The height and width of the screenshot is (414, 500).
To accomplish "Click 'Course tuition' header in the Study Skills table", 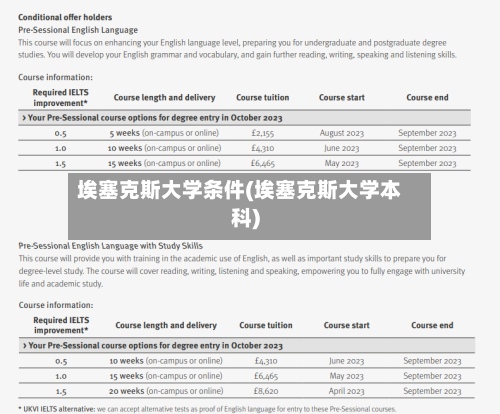I will point(266,325).
